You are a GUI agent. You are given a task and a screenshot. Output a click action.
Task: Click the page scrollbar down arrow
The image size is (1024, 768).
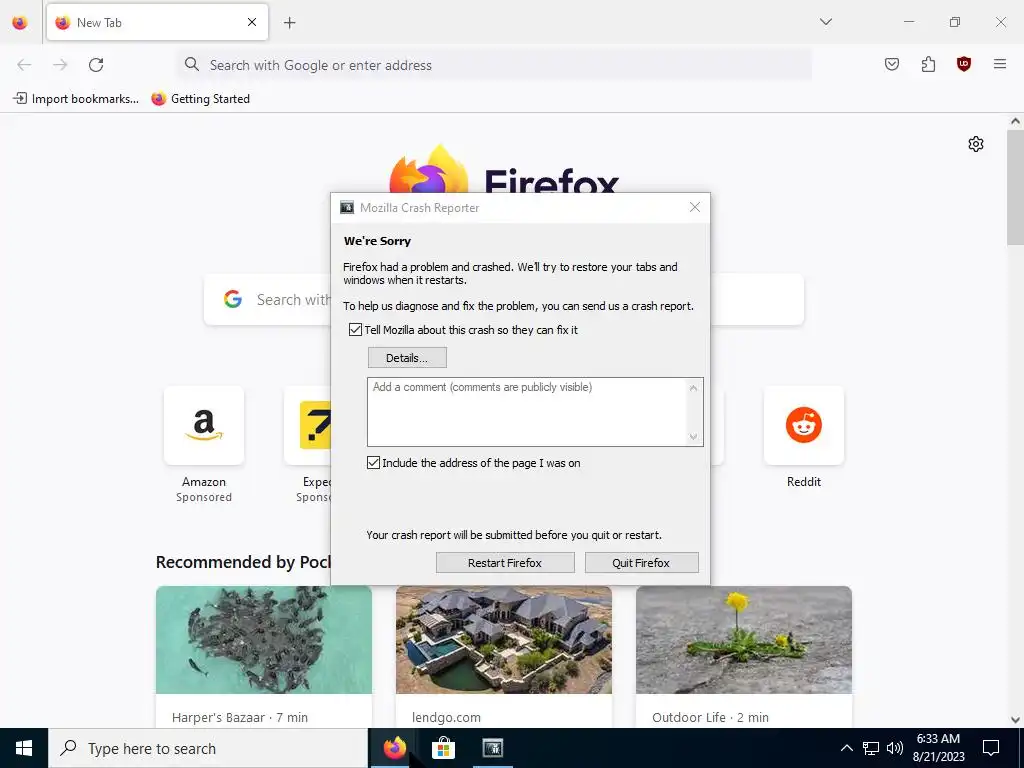tap(1015, 720)
